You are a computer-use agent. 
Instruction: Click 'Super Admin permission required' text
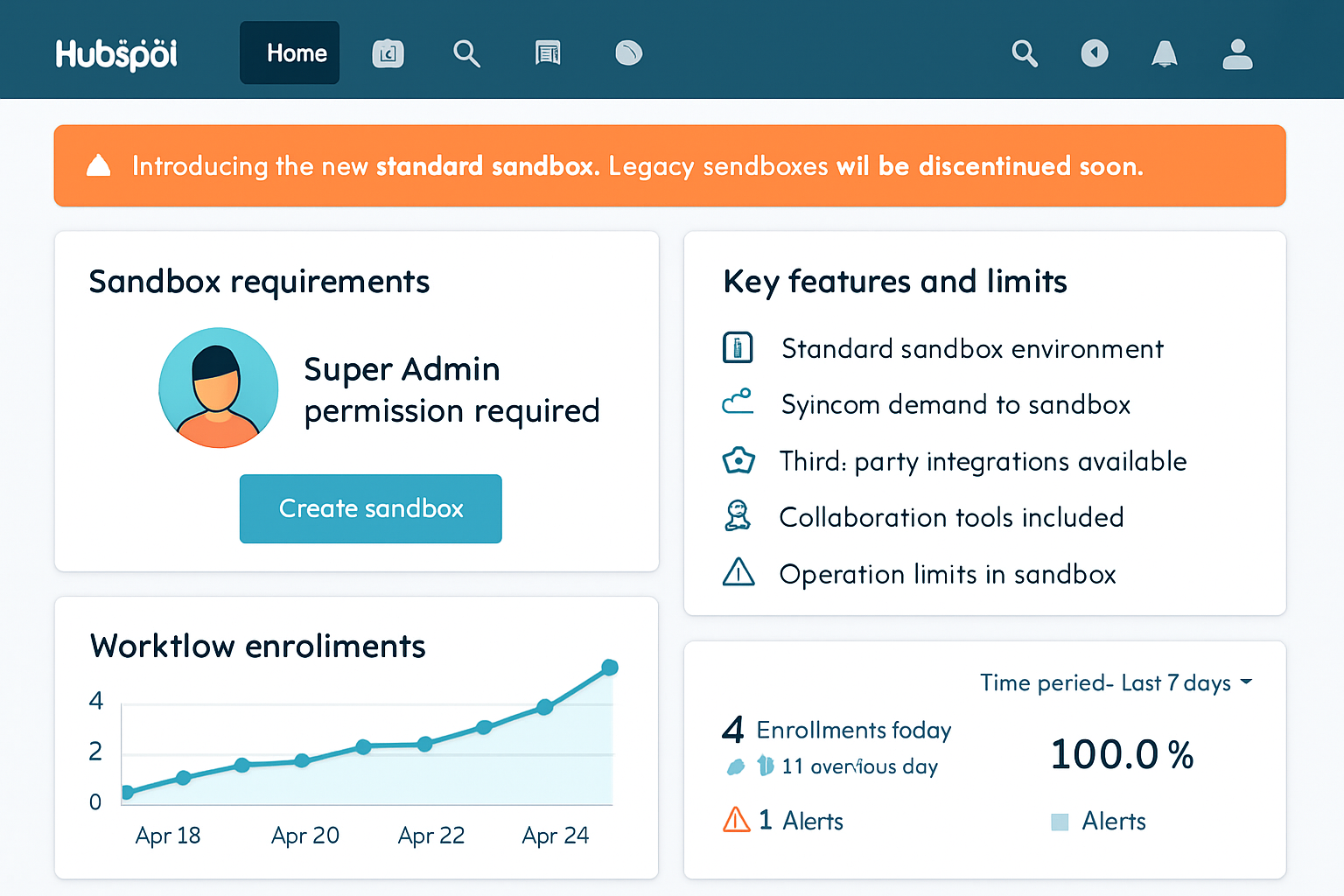click(x=451, y=389)
